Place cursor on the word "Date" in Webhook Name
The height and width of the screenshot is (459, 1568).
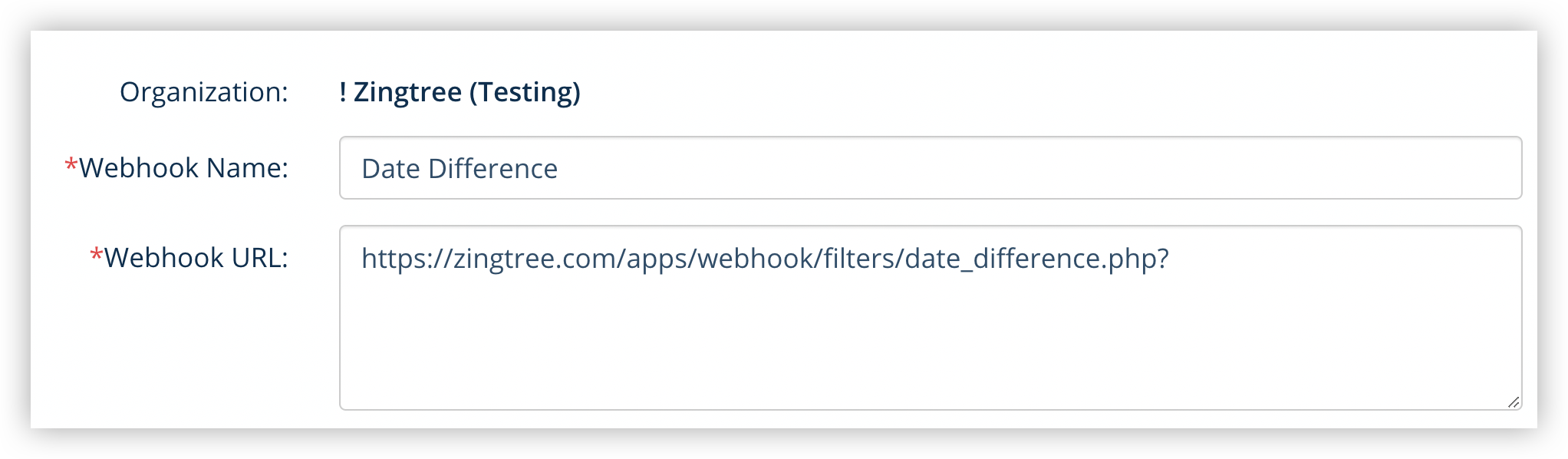(390, 169)
